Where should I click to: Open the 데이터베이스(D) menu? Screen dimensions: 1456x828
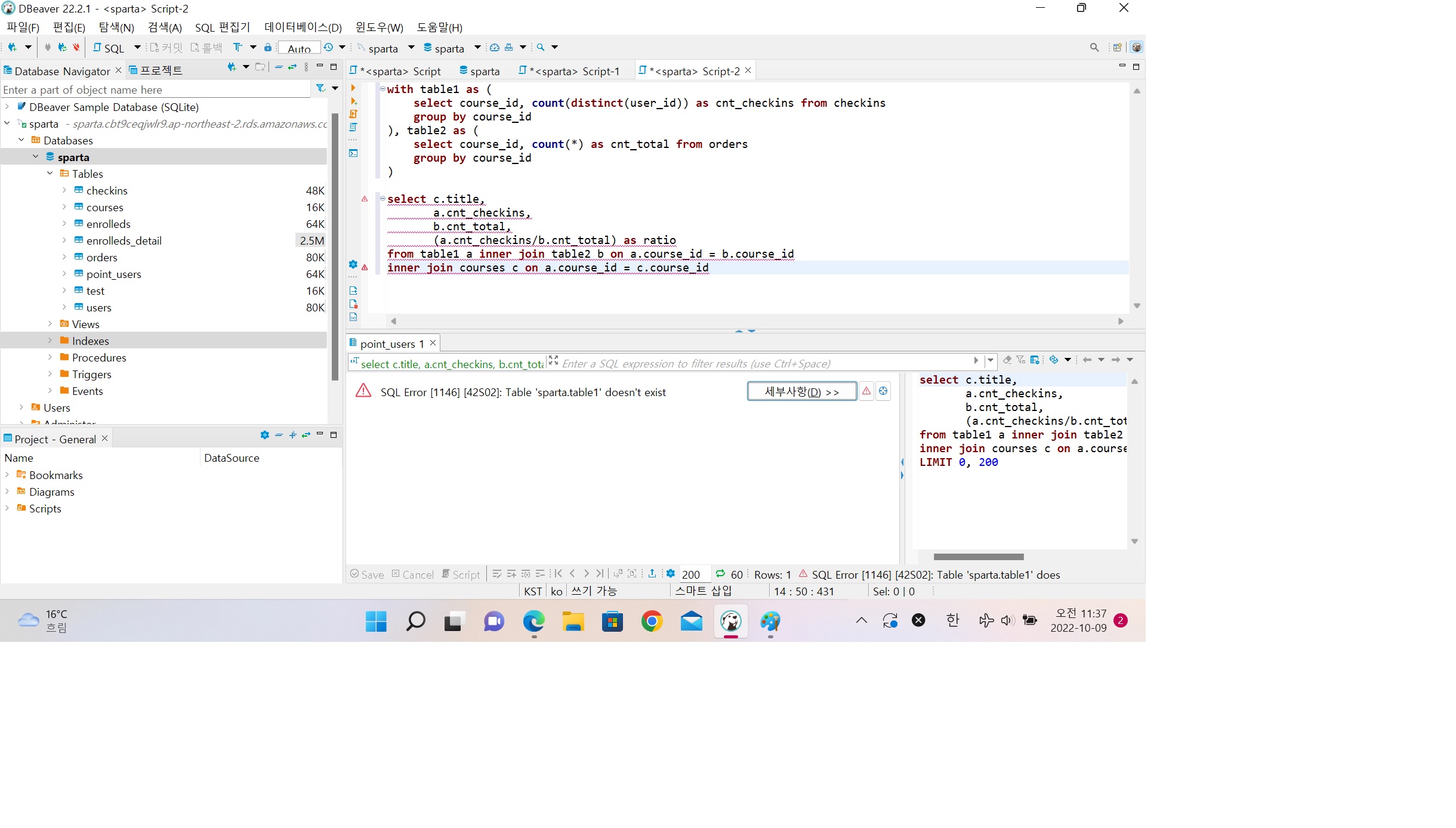303,27
